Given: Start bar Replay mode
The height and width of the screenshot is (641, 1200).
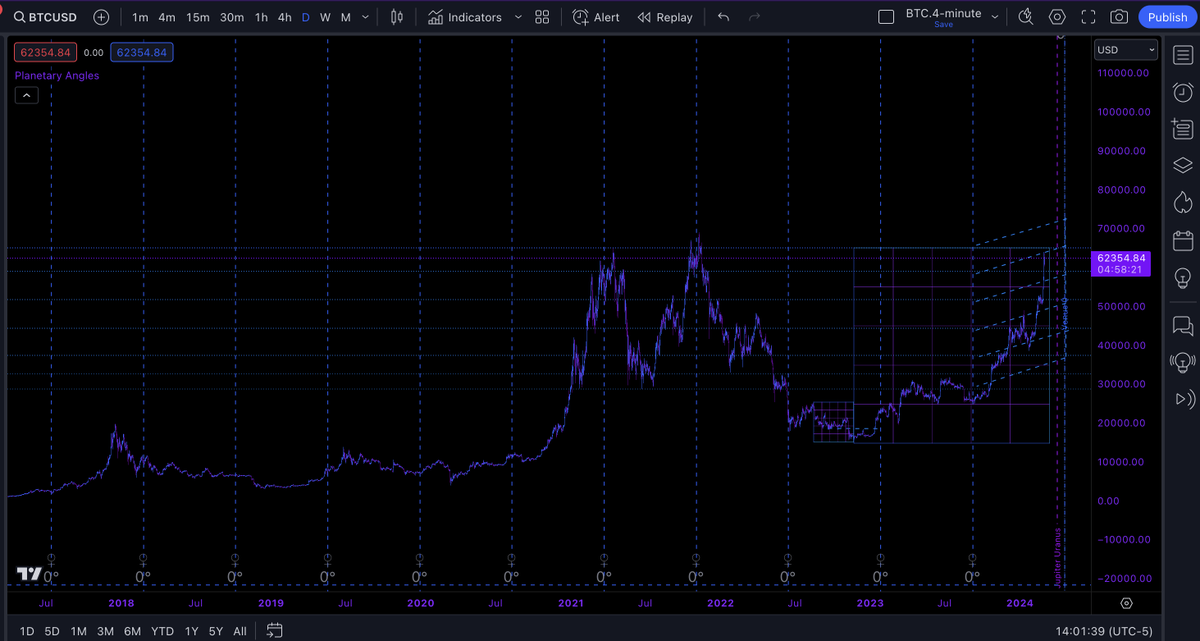Looking at the screenshot, I should (665, 17).
